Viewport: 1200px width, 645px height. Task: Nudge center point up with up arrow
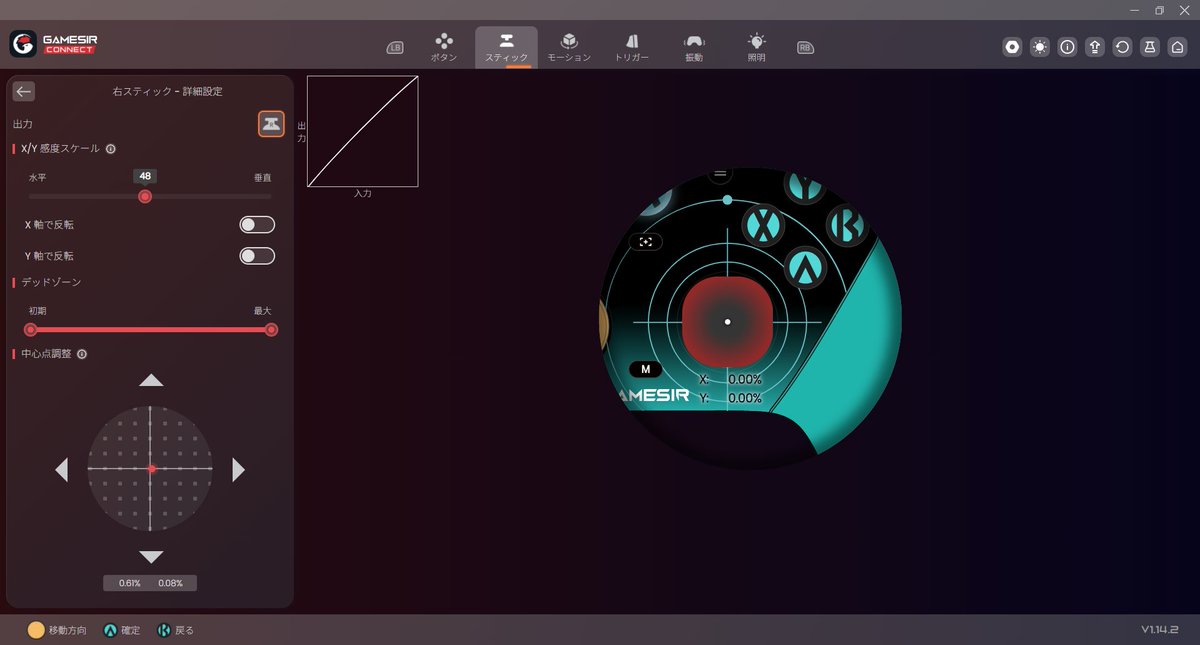pyautogui.click(x=151, y=380)
